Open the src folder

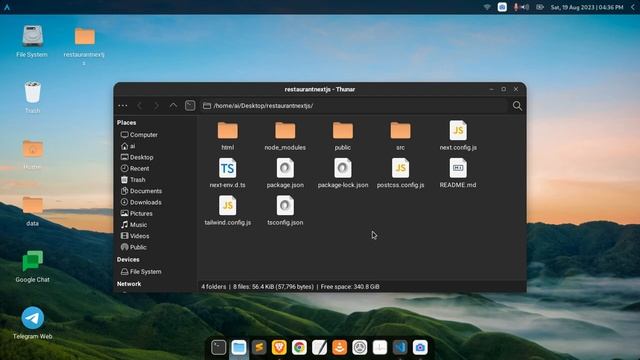400,136
